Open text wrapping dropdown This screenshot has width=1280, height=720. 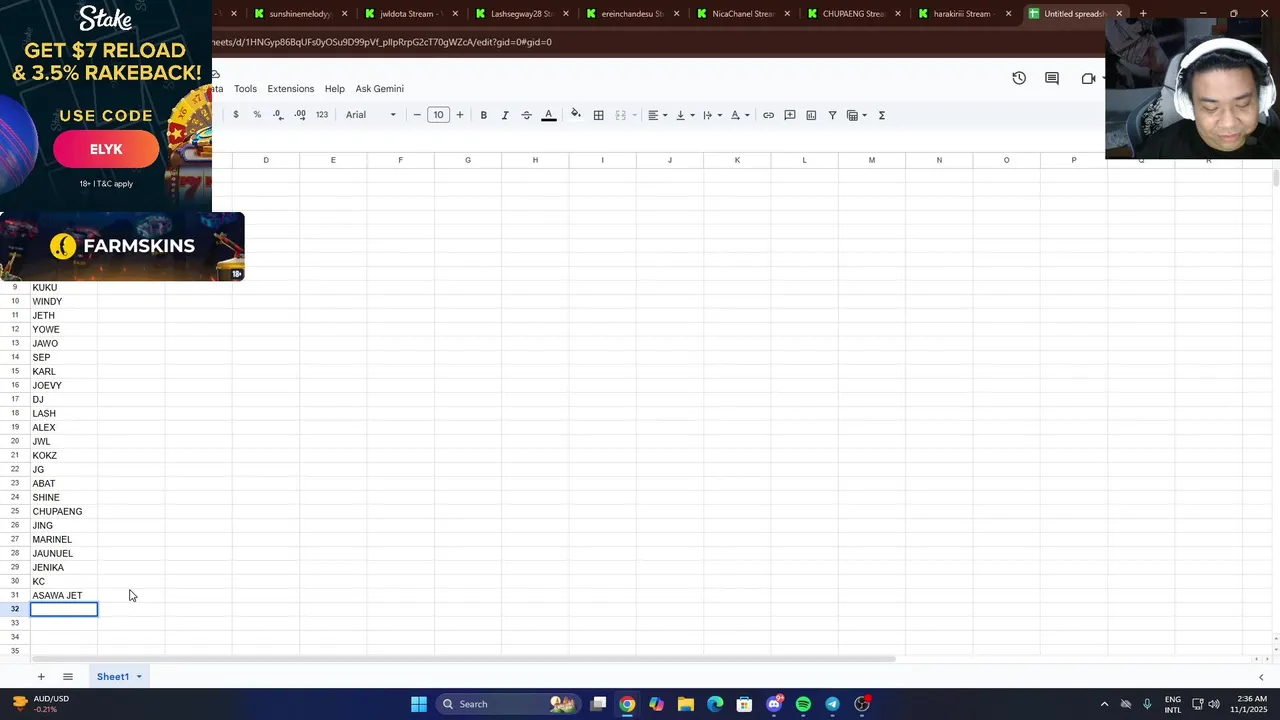(x=712, y=115)
